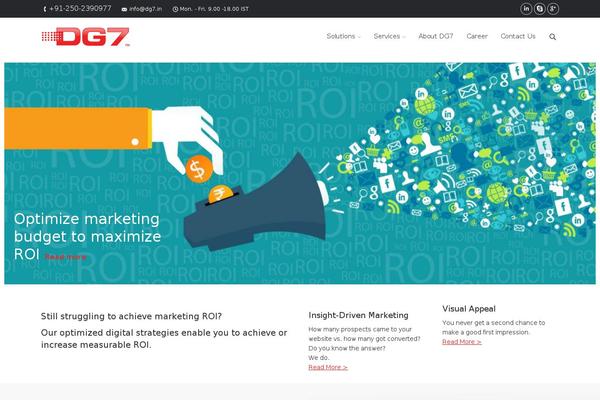Viewport: 600px width, 400px height.
Task: Expand the Solutions dropdown menu
Action: coord(343,36)
